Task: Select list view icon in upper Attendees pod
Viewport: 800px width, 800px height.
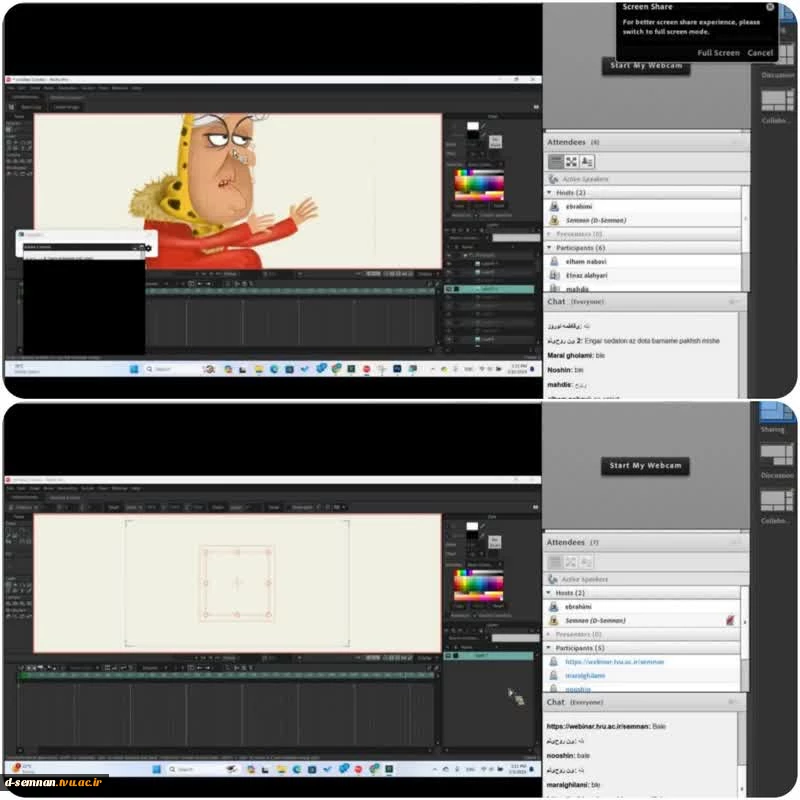Action: click(x=556, y=162)
